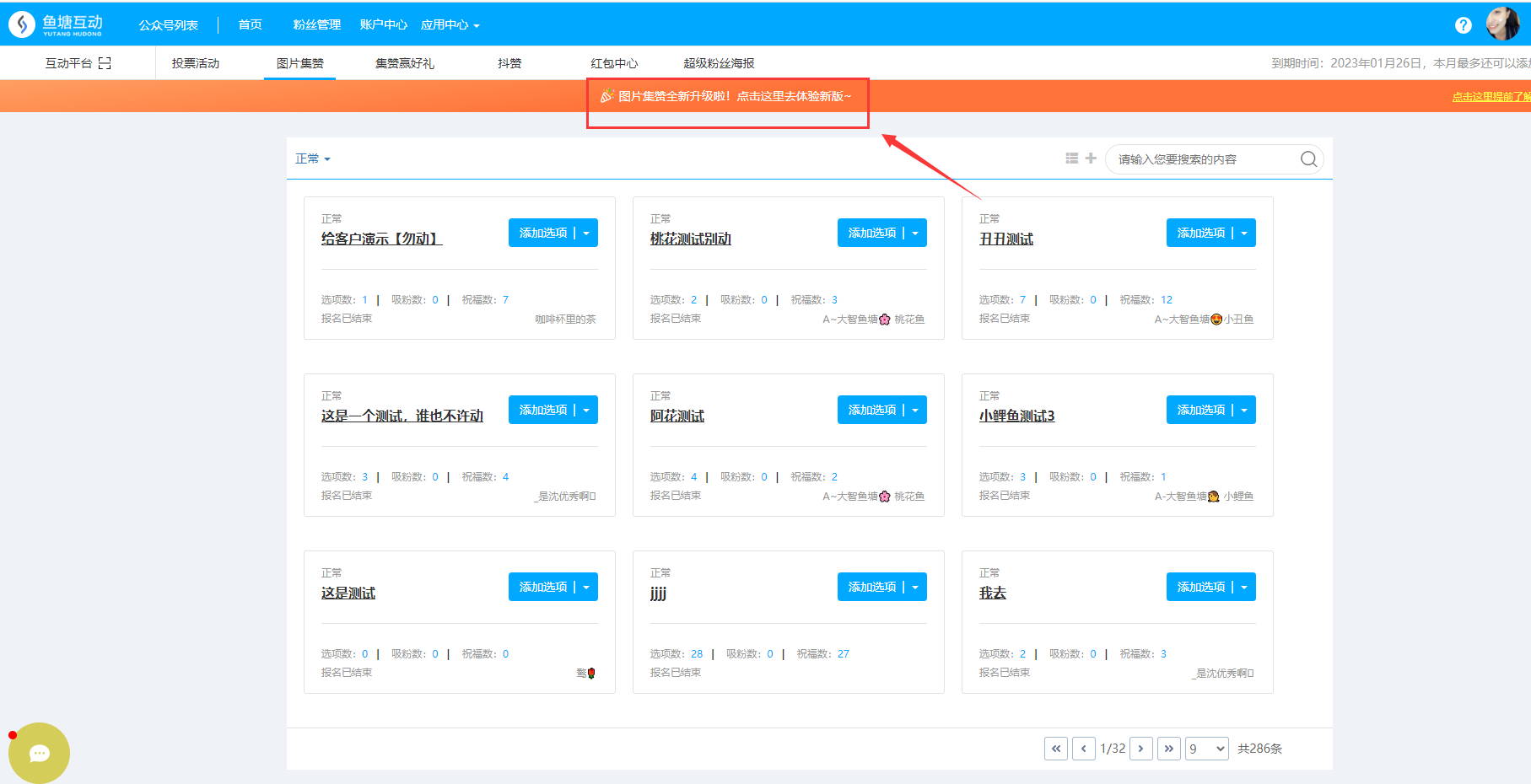Open the 应用中心 dropdown menu
This screenshot has width=1531, height=784.
(x=450, y=25)
